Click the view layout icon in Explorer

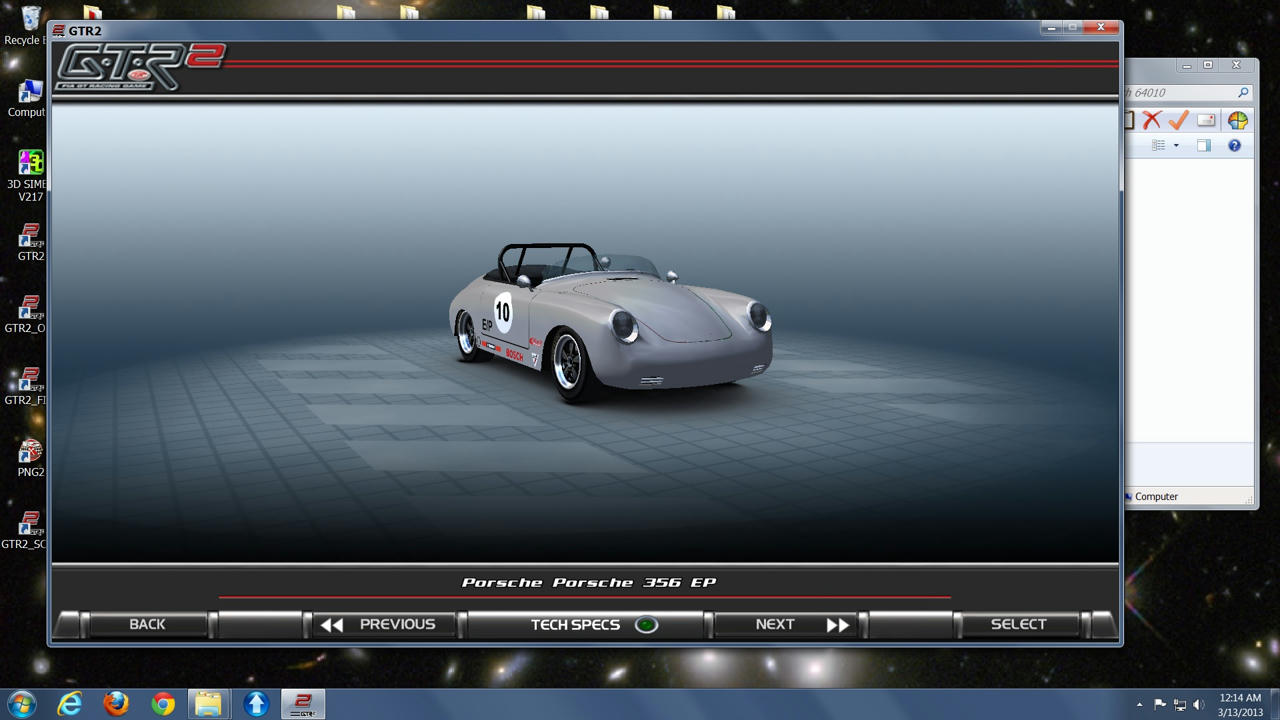click(1159, 146)
